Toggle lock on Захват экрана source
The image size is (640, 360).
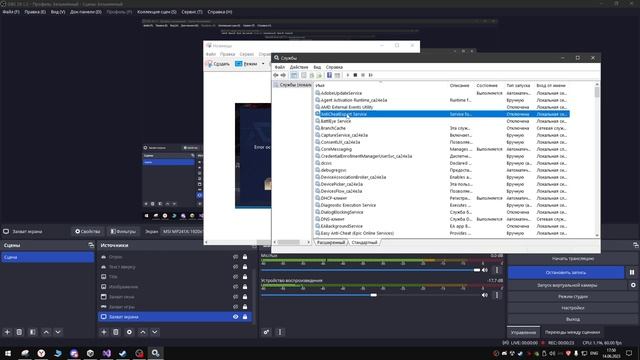point(245,317)
